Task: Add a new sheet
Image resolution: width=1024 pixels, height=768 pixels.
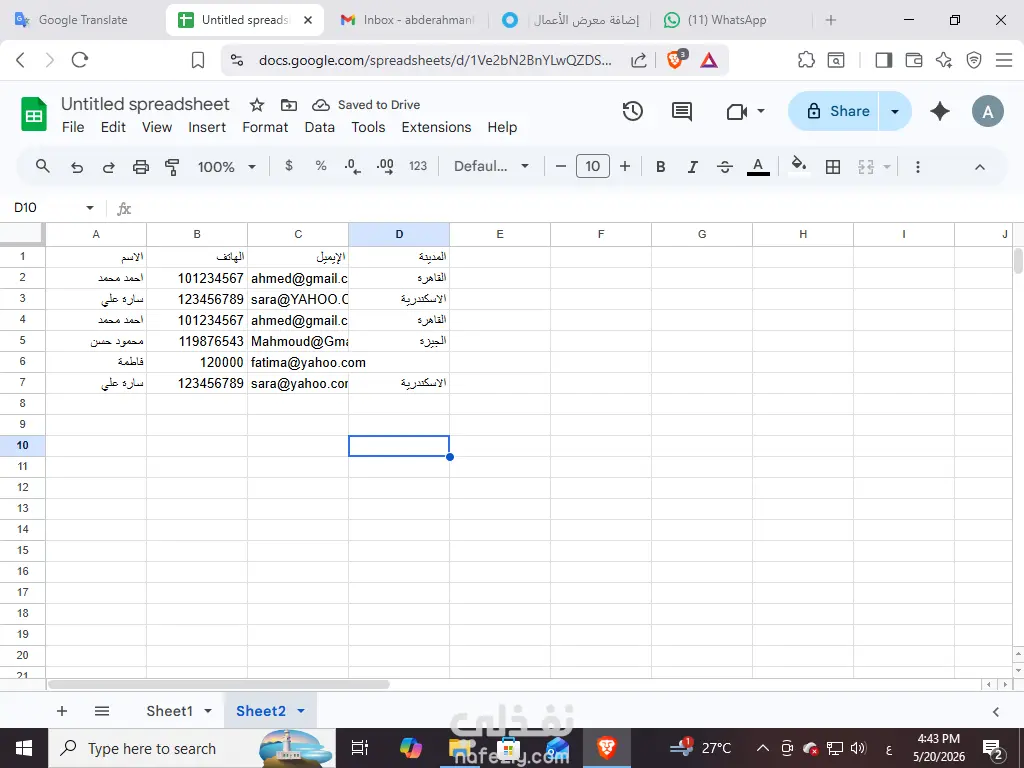Action: click(62, 711)
